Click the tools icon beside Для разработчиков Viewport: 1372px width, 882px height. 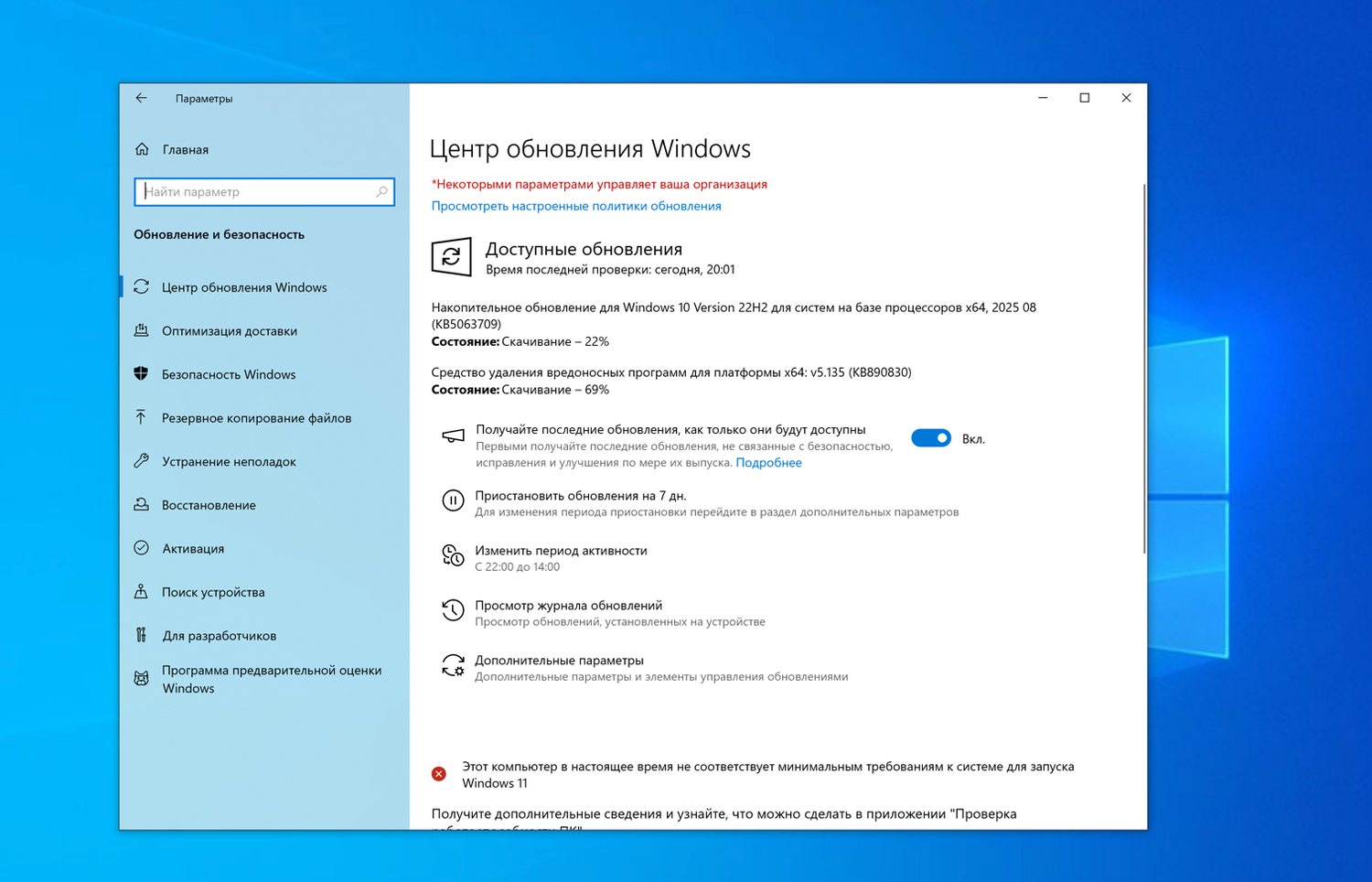(141, 635)
